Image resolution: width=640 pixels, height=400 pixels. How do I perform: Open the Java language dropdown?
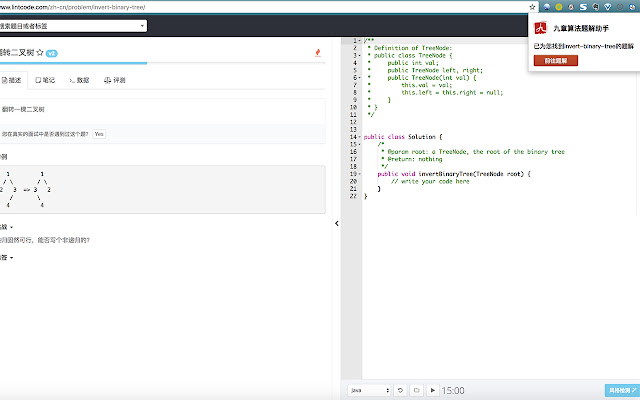(368, 390)
